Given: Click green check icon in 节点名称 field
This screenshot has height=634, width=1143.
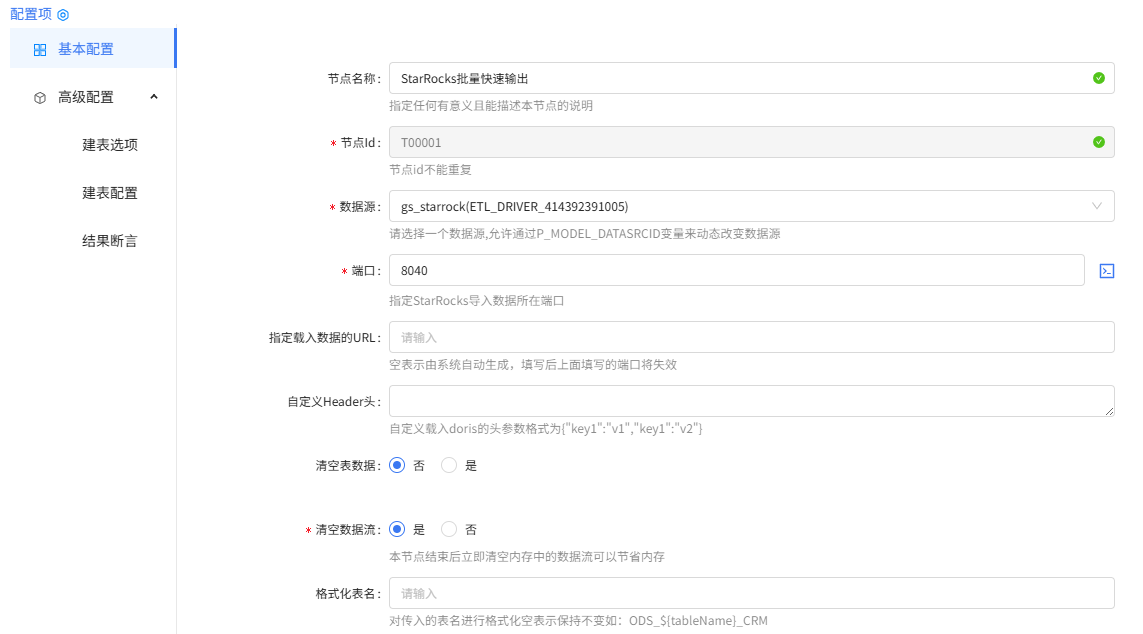Looking at the screenshot, I should point(1099,78).
